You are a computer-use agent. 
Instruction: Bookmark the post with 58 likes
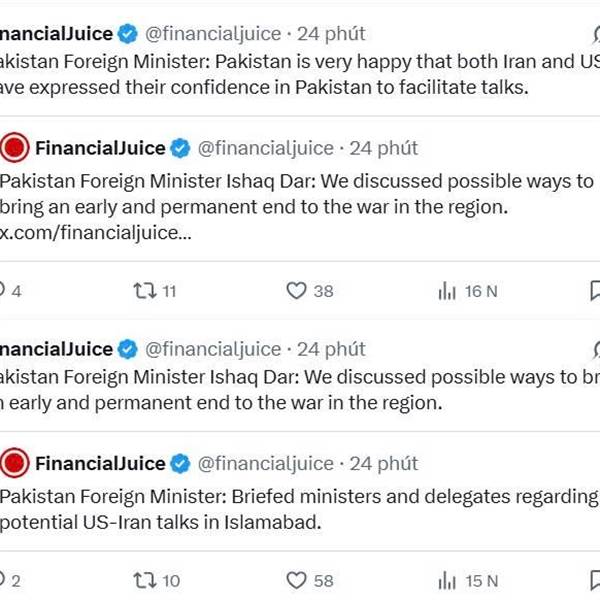594,580
